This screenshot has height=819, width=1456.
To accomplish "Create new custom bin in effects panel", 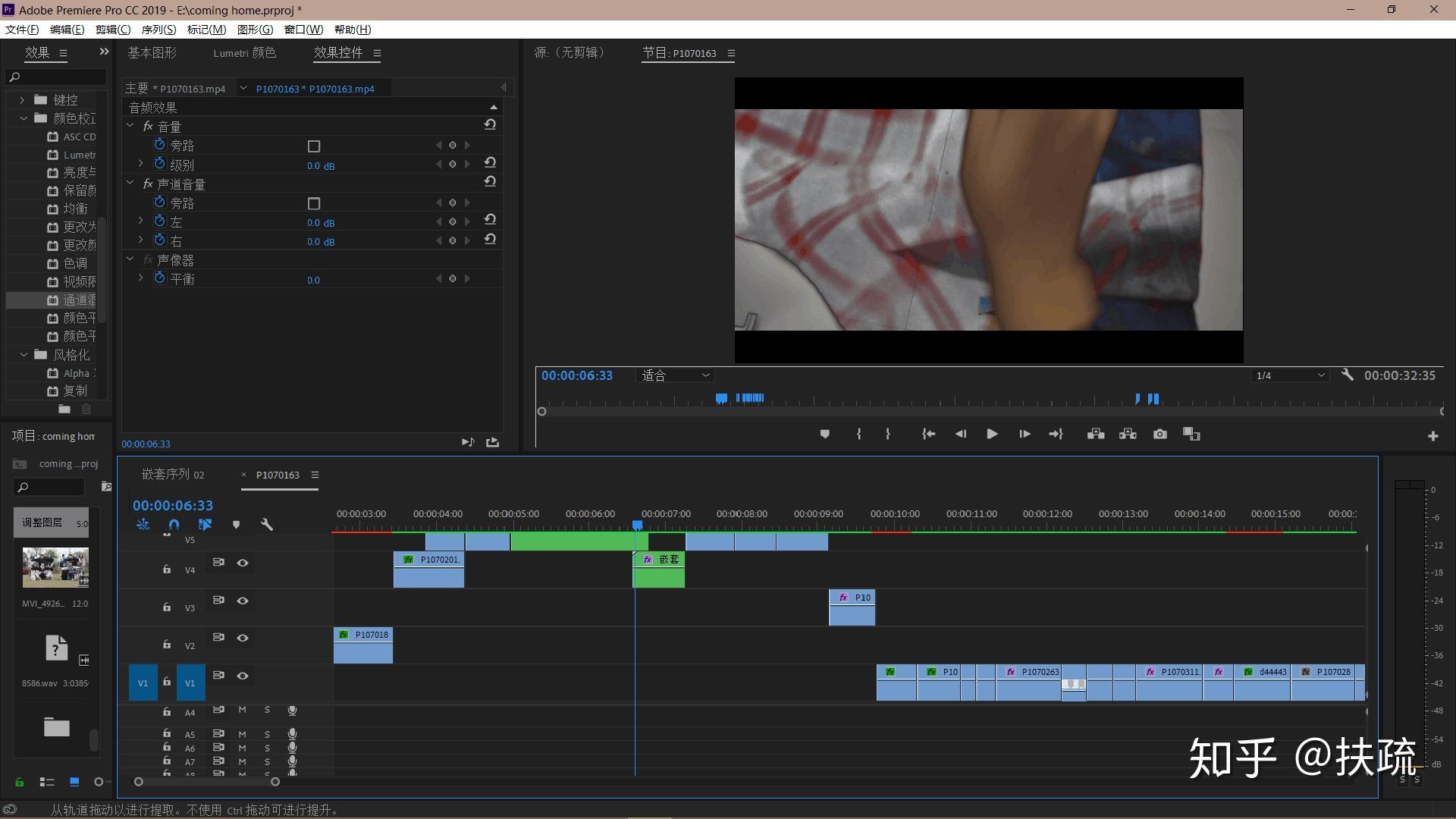I will coord(64,409).
